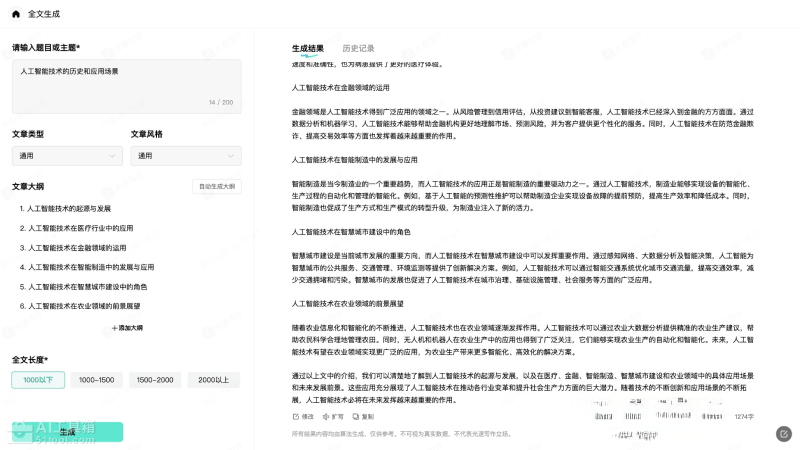Click the round floating edit icon at bottom right
The width and height of the screenshot is (800, 450).
click(x=784, y=433)
